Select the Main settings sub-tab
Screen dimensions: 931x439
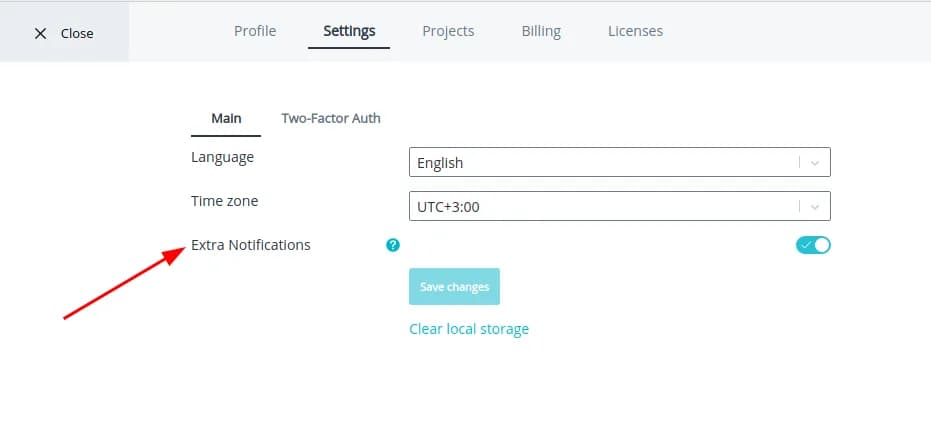226,118
